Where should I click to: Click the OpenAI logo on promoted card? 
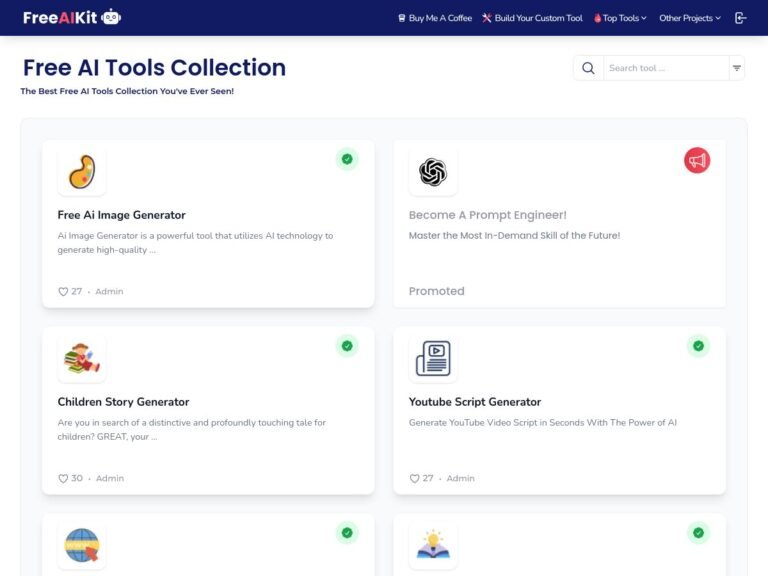pyautogui.click(x=432, y=172)
